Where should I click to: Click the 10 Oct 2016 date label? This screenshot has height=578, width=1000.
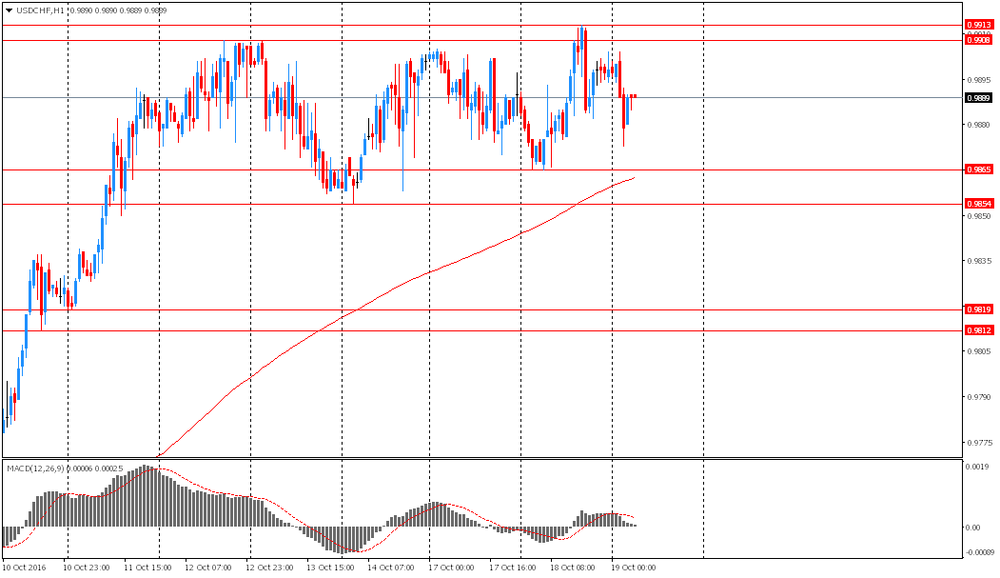pyautogui.click(x=25, y=567)
